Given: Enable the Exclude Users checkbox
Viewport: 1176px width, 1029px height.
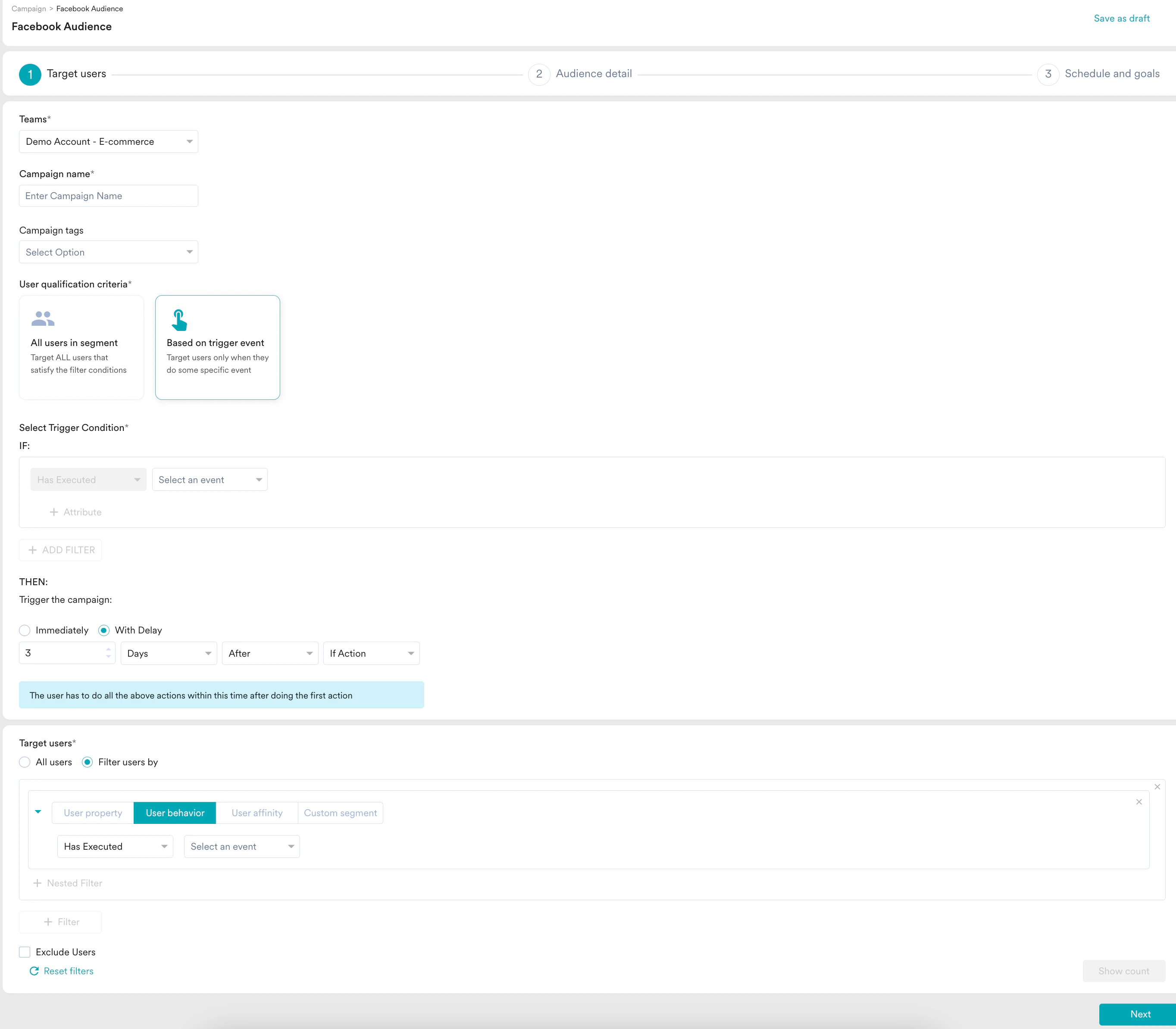Looking at the screenshot, I should pyautogui.click(x=25, y=952).
